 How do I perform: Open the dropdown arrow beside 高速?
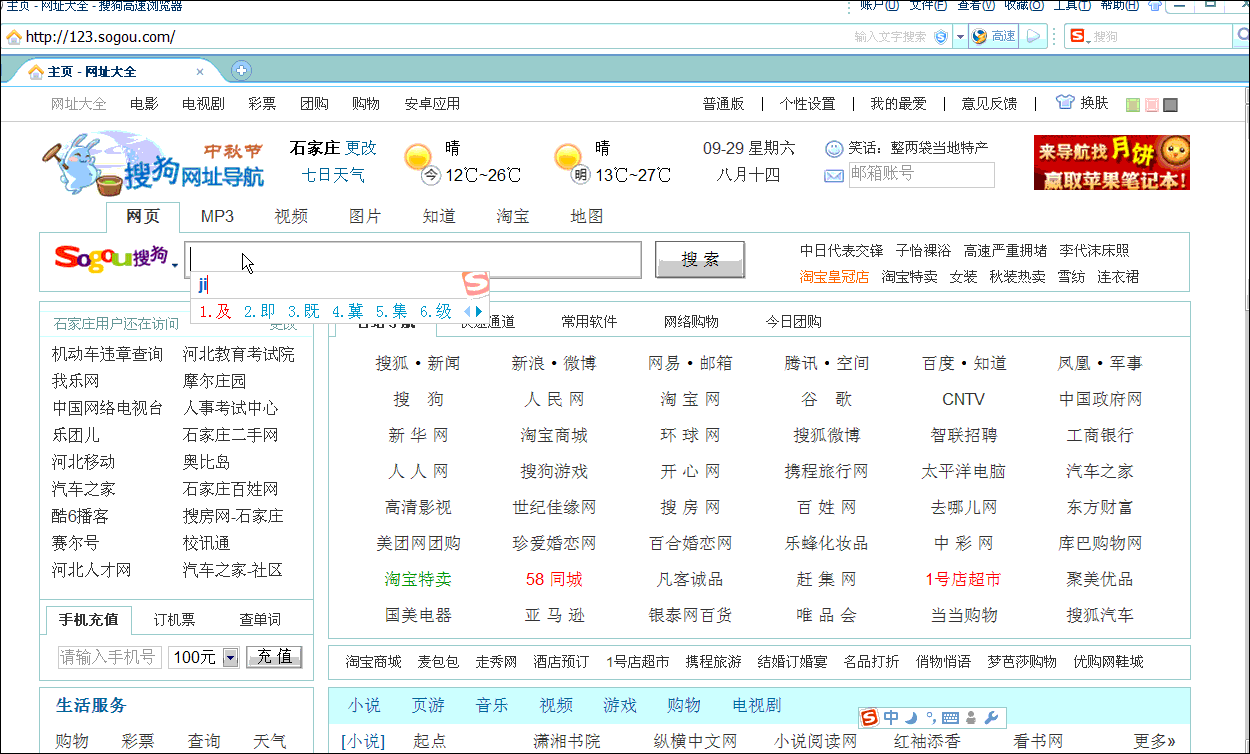click(960, 37)
